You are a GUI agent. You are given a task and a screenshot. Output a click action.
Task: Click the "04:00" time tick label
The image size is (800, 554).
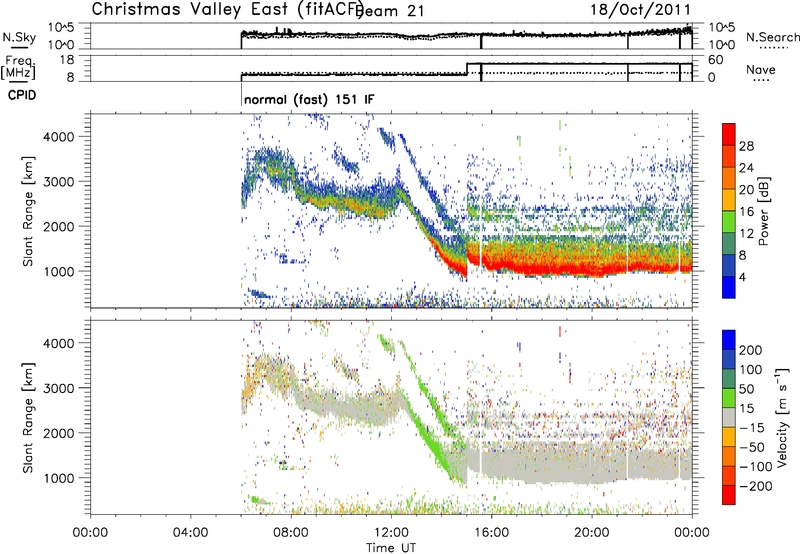[190, 533]
